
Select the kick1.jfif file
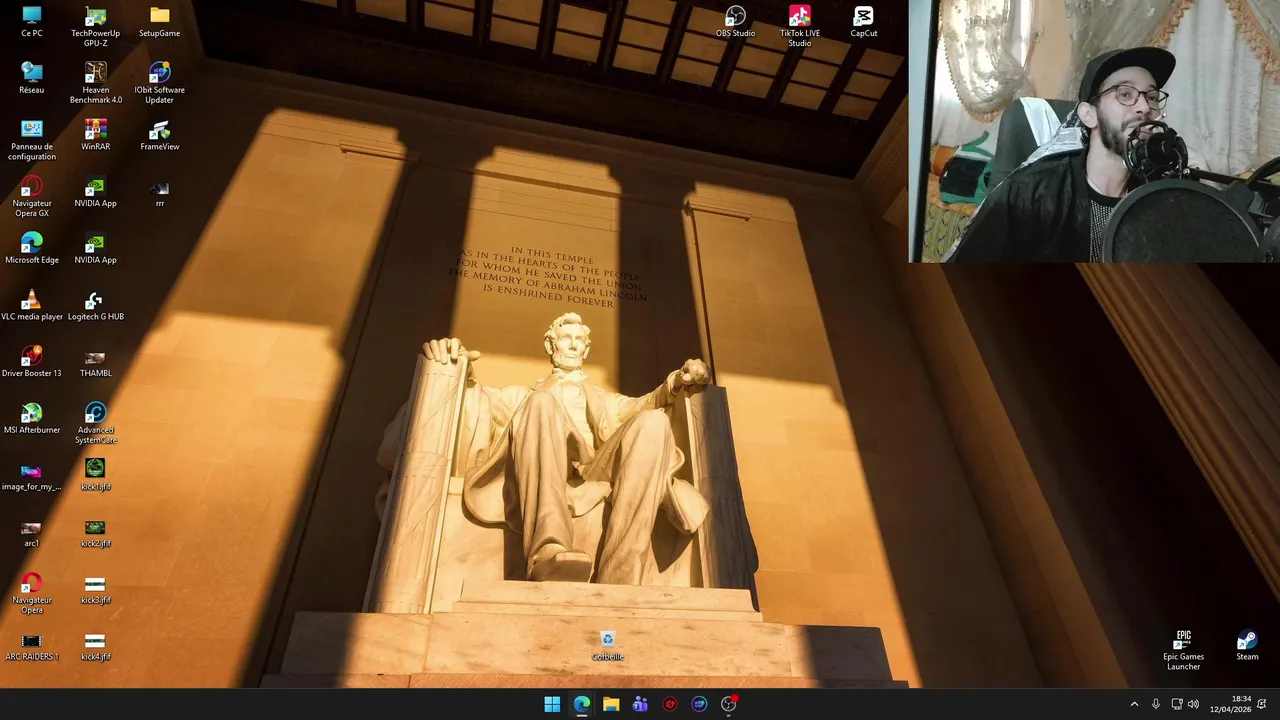[95, 475]
